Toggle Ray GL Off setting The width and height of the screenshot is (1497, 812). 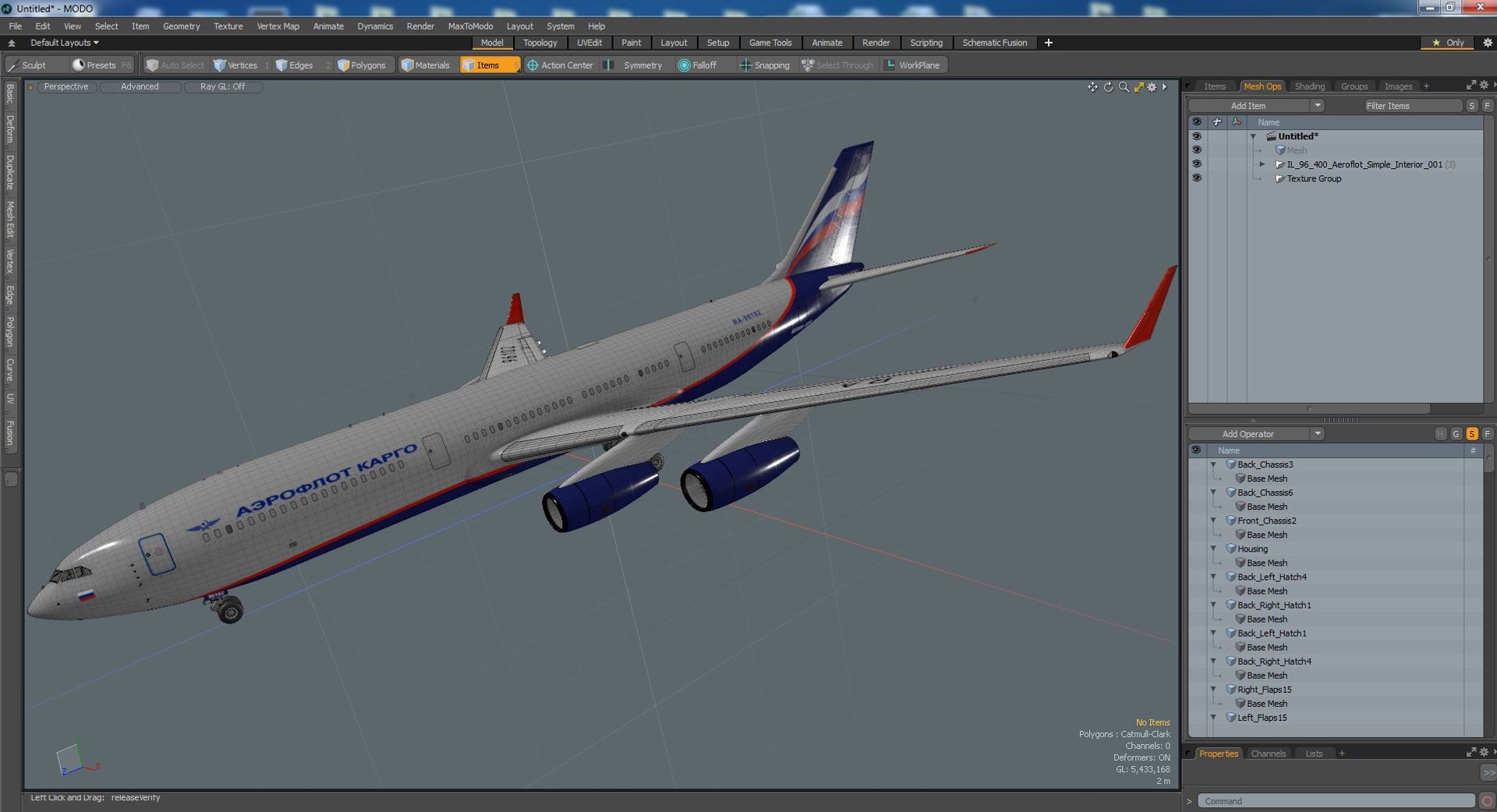tap(222, 87)
